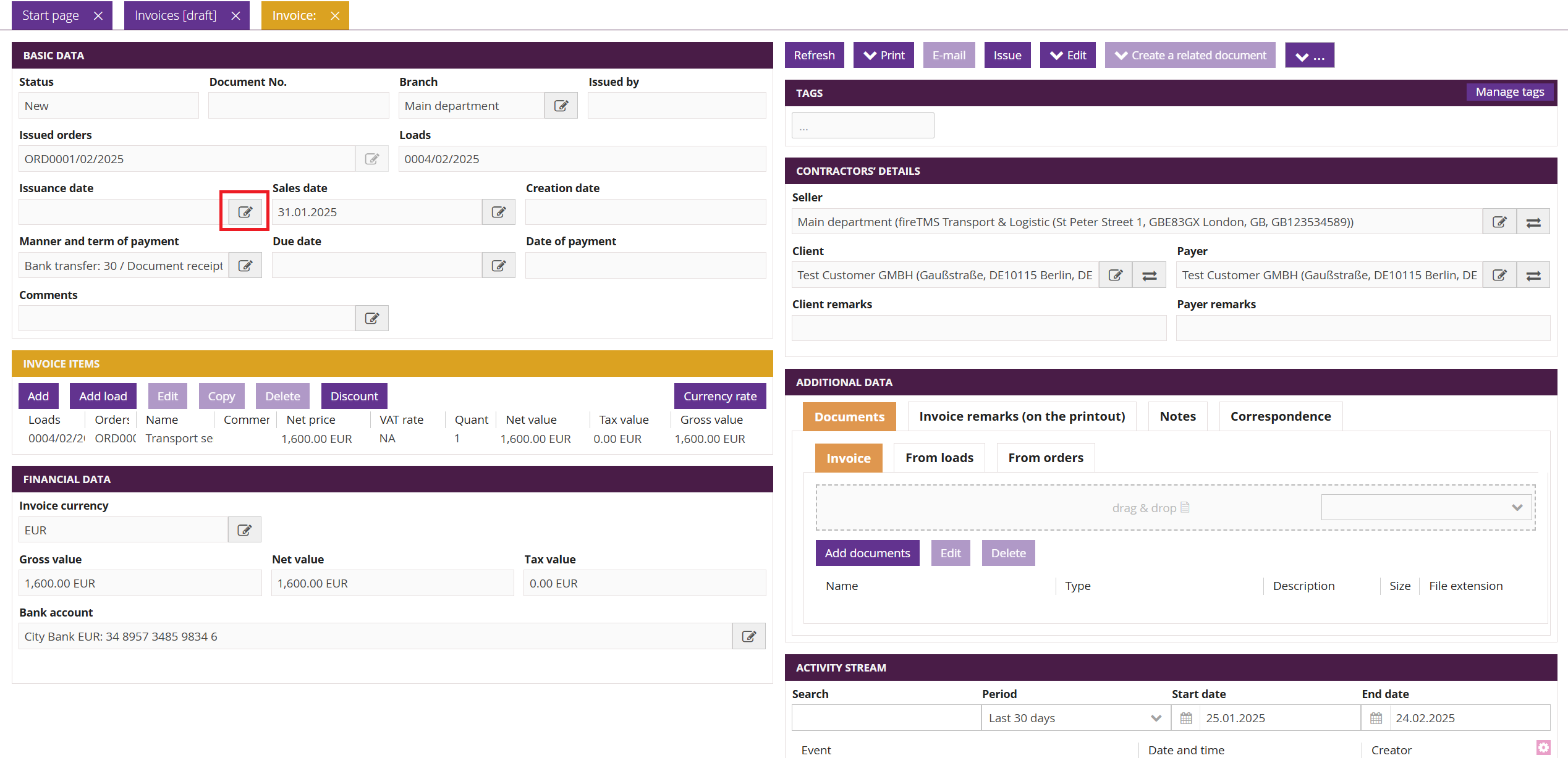1568x758 pixels.
Task: Click the Seller swap arrows icon
Action: click(x=1533, y=222)
